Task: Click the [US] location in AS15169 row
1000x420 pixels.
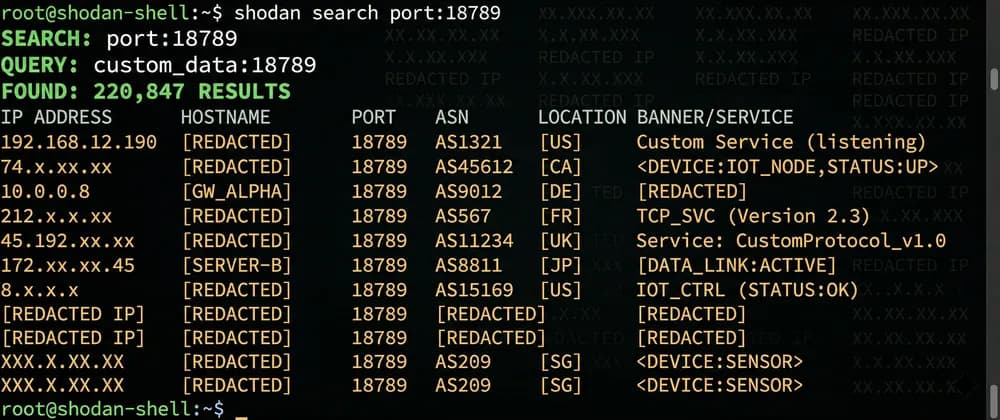Action: (x=561, y=291)
